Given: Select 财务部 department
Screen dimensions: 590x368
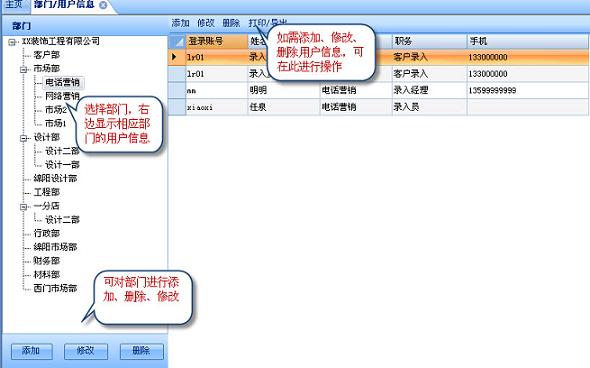Looking at the screenshot, I should [47, 261].
